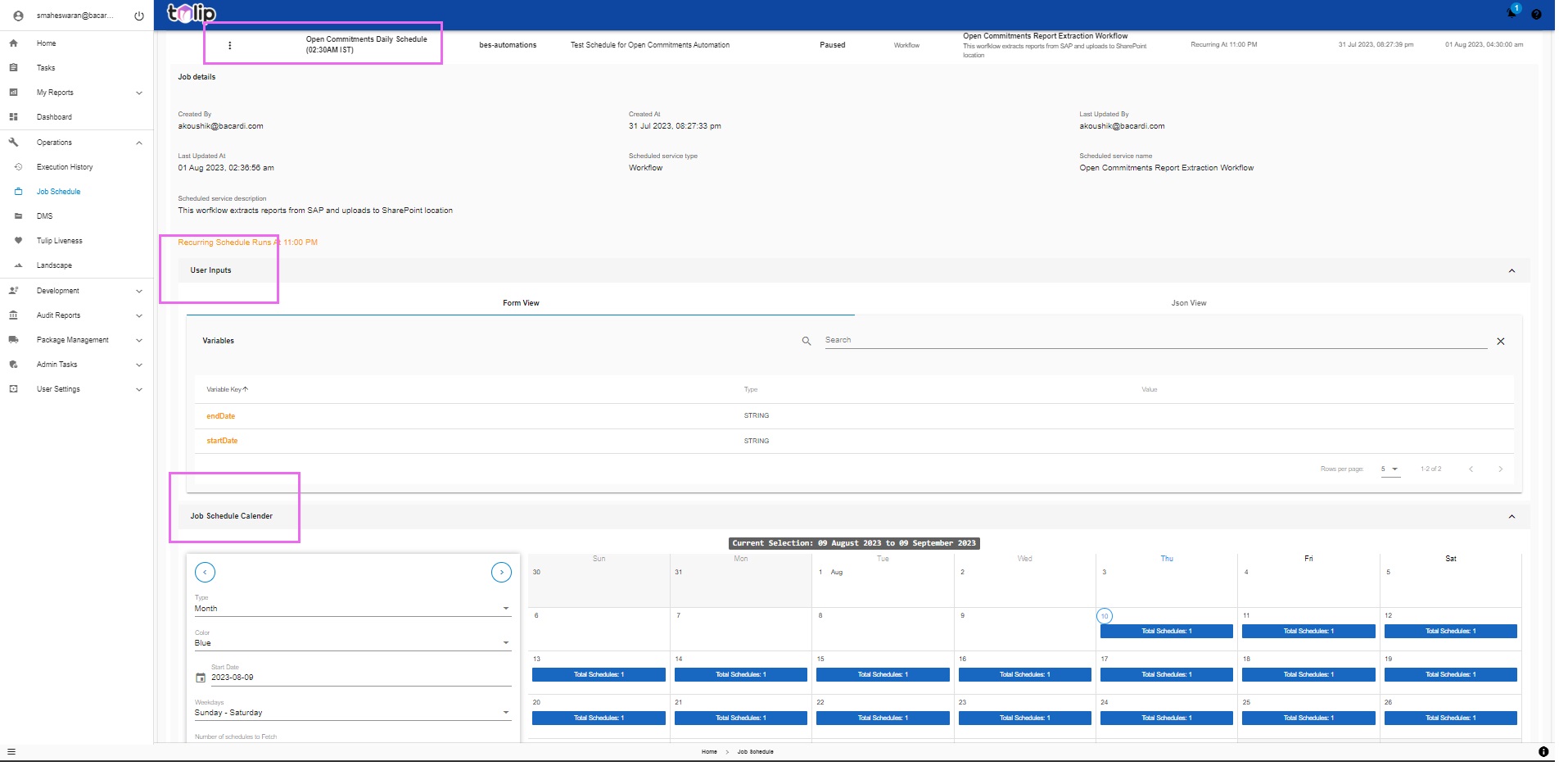The height and width of the screenshot is (766, 1568).
Task: Click the Tulip logo
Action: point(192,13)
